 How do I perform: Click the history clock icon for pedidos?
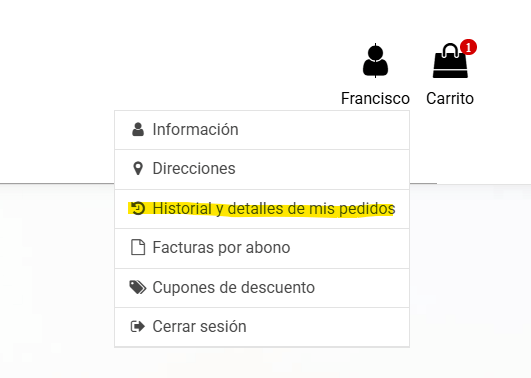[x=138, y=208]
